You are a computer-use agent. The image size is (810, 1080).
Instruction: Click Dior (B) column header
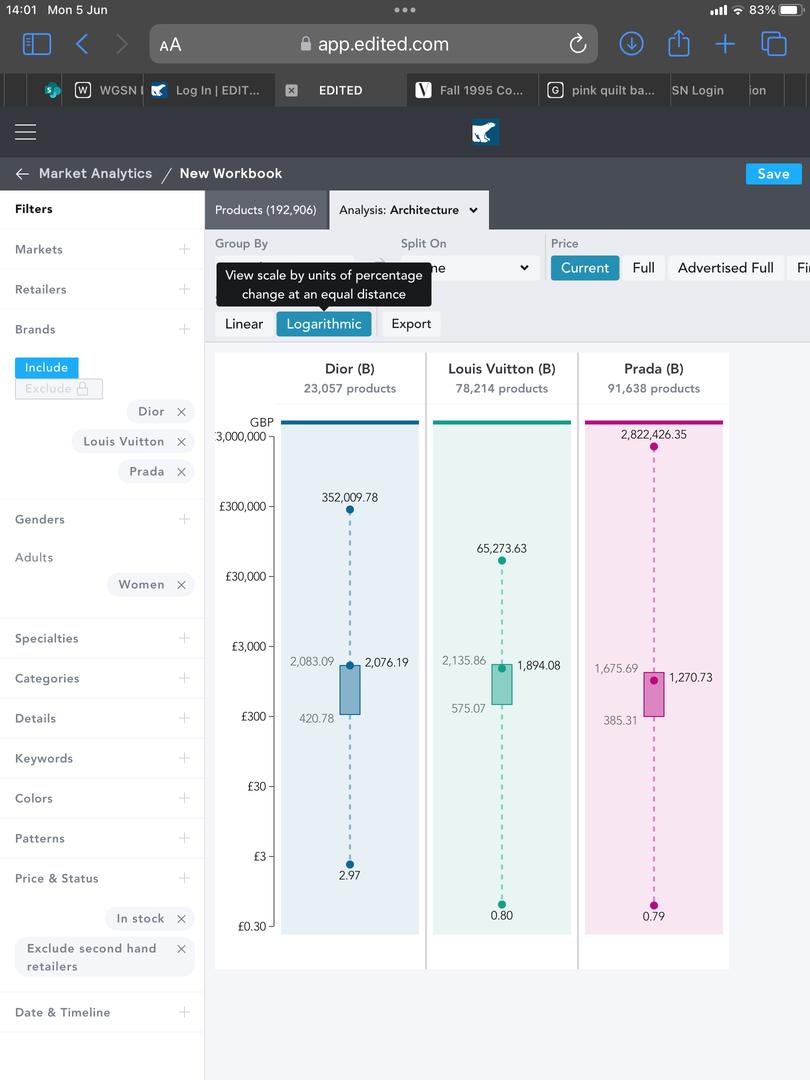coord(350,369)
